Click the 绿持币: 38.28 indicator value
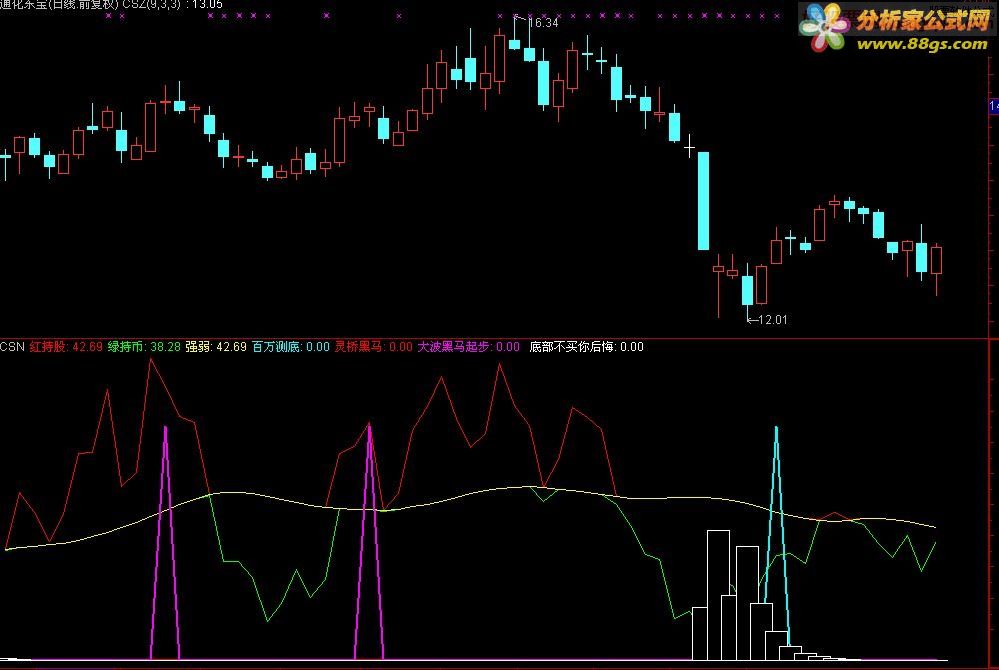This screenshot has width=999, height=670. pos(144,347)
